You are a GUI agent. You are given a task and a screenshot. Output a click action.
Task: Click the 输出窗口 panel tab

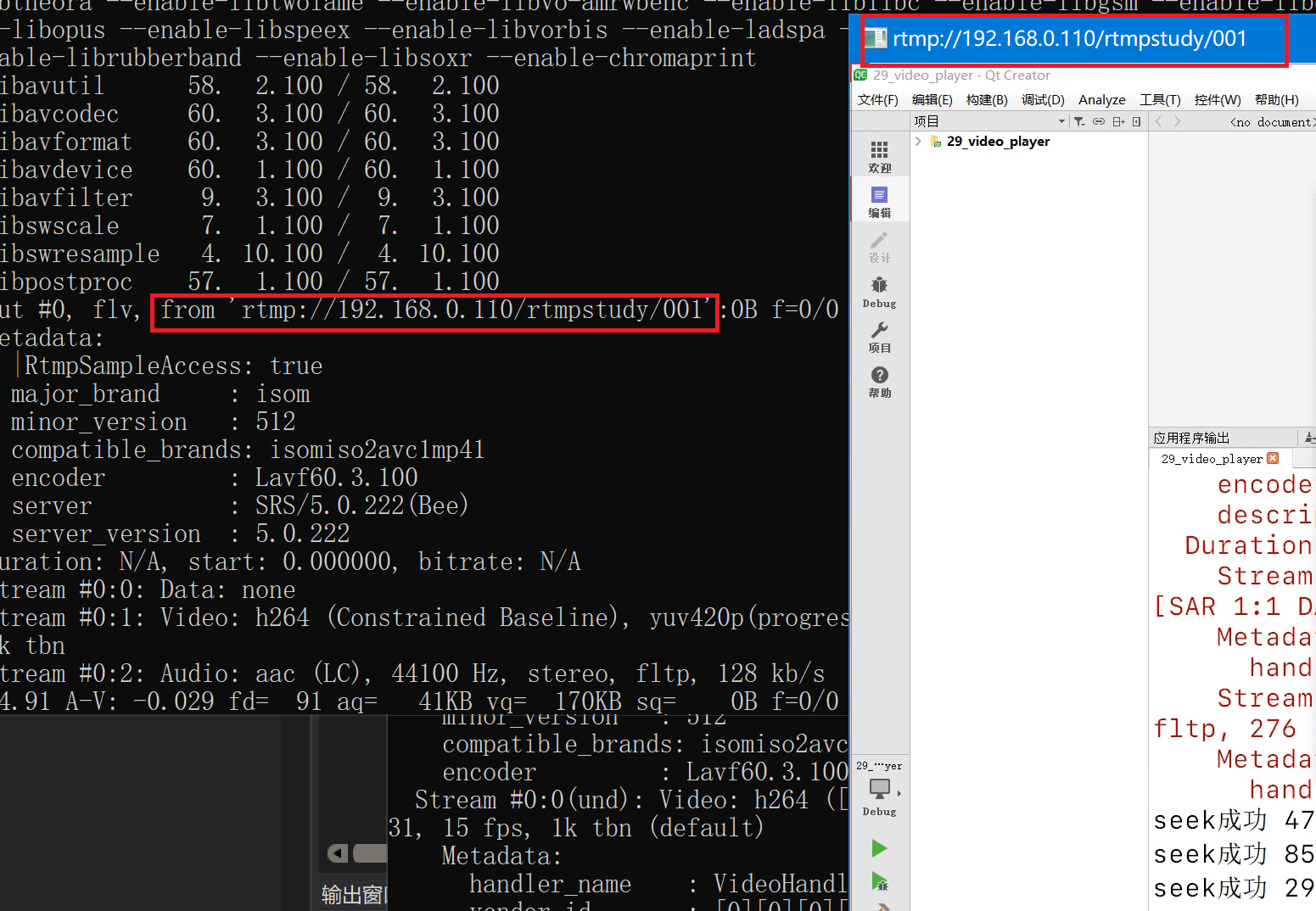pos(354,894)
